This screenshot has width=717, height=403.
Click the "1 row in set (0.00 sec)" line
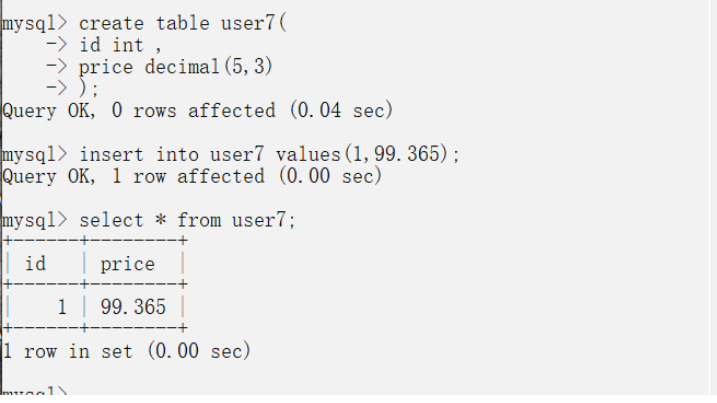pyautogui.click(x=126, y=351)
